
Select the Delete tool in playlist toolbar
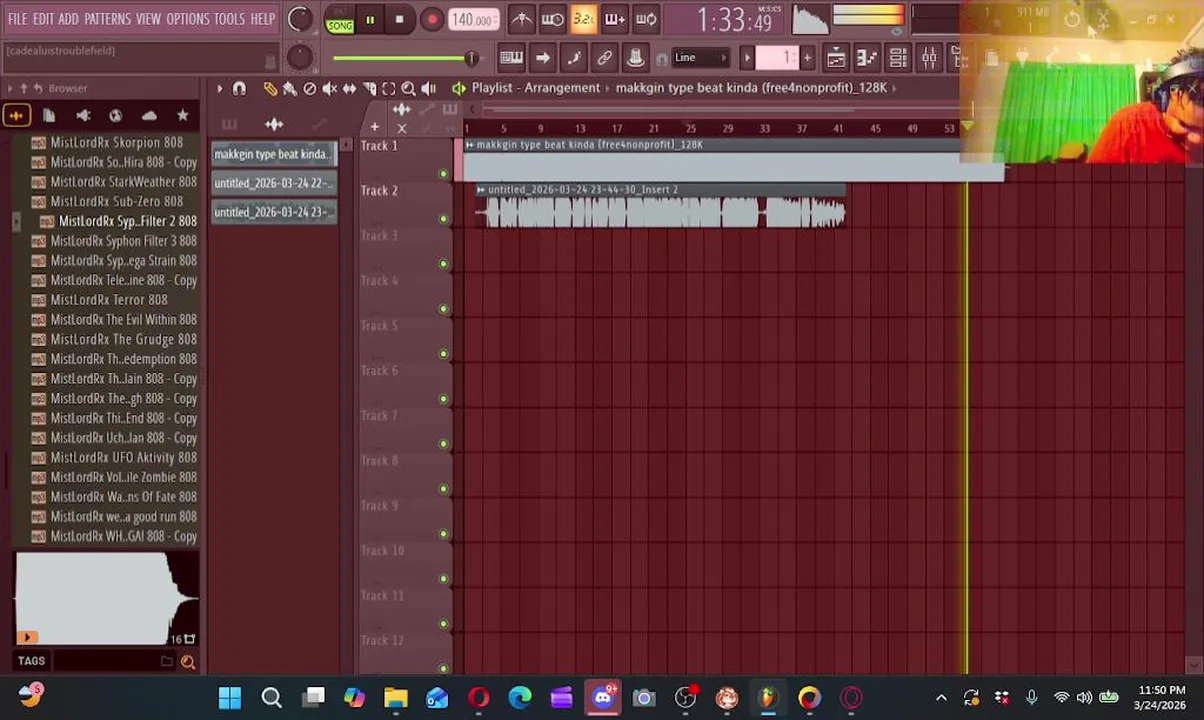[310, 89]
